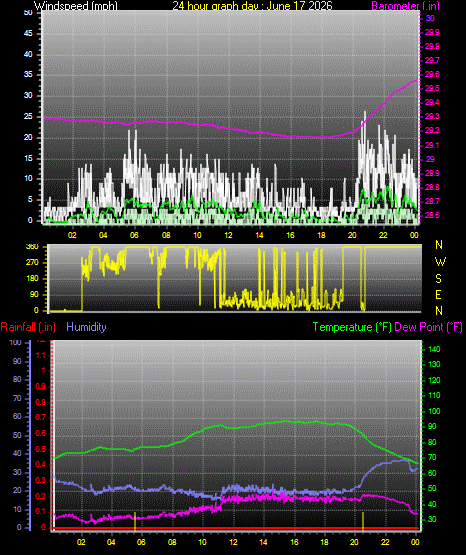
Task: Click the 20 hour tick under temperature graph
Action: [x=354, y=542]
